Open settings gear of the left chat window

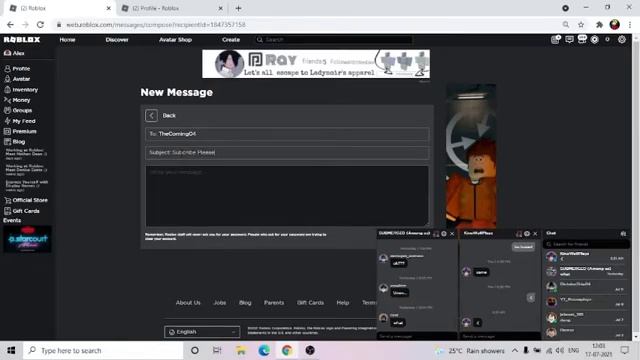click(x=444, y=233)
